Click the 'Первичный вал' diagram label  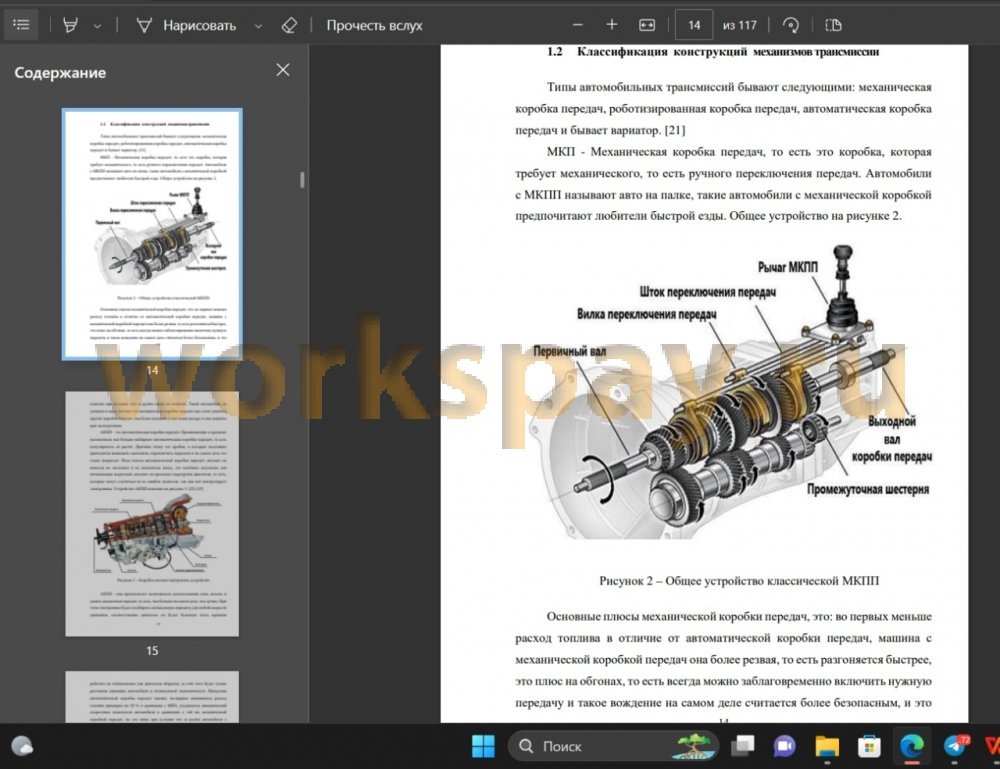pyautogui.click(x=570, y=351)
